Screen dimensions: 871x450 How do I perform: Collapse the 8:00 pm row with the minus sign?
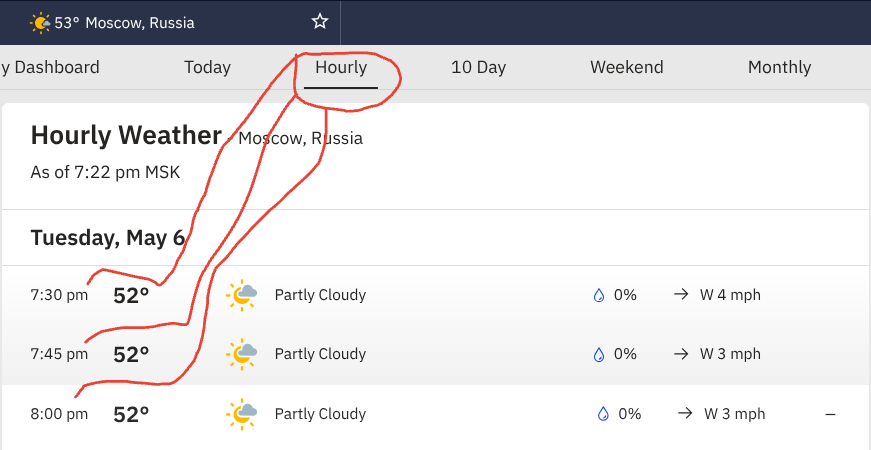coord(830,414)
